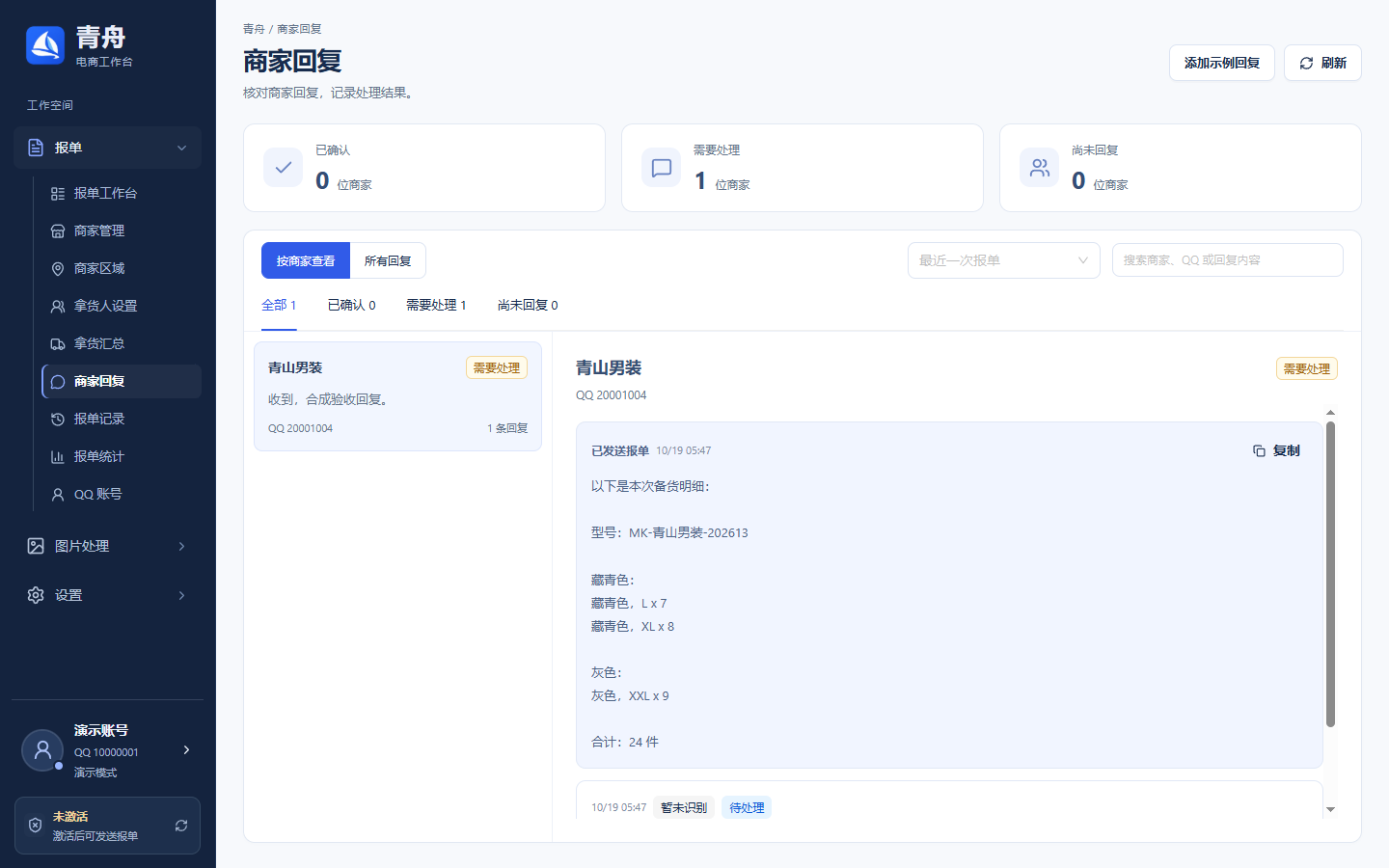The image size is (1389, 868).
Task: Open 报单工作台 in the sidebar
Action: (x=122, y=193)
